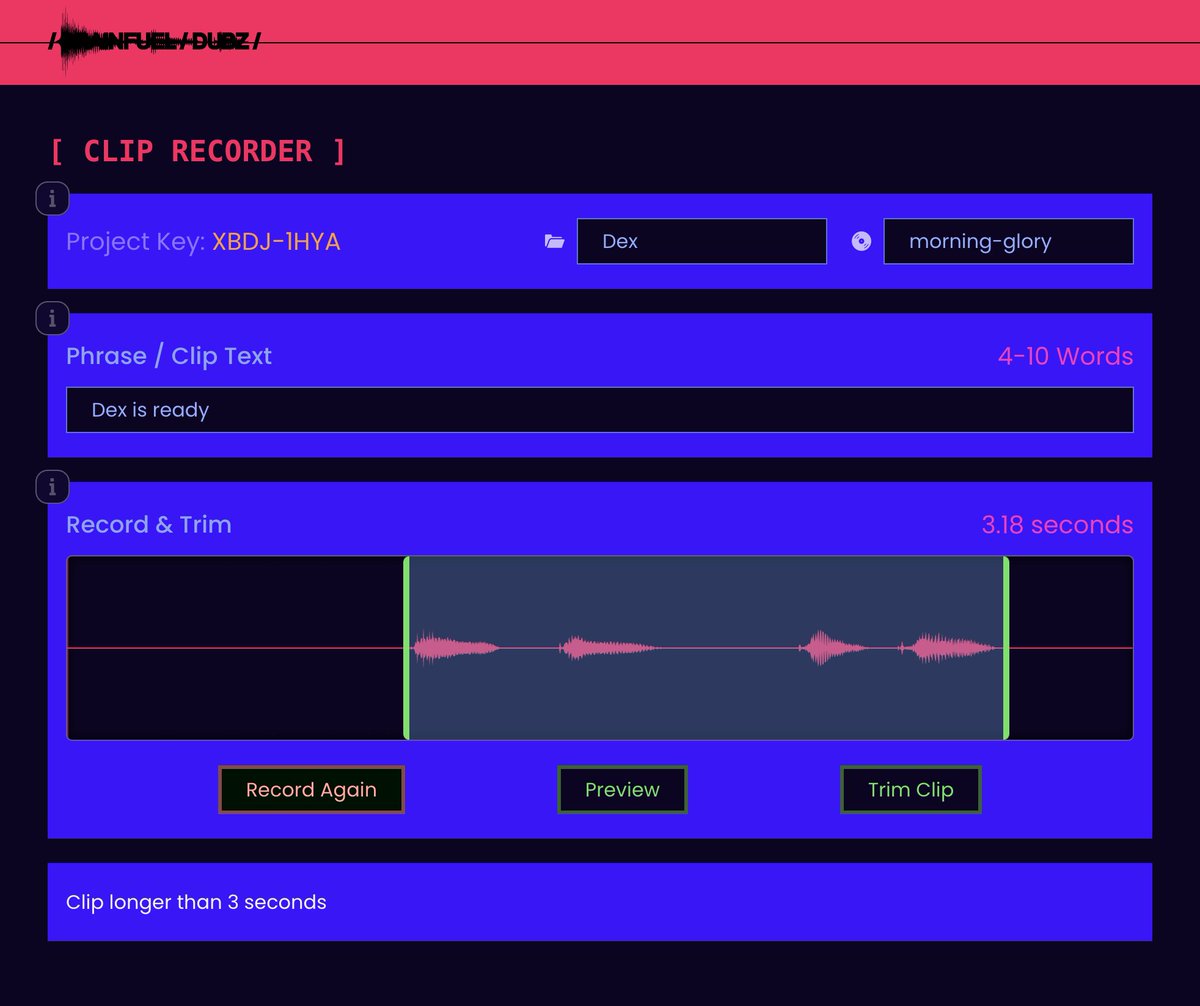Click the info icon above Project Key
The image size is (1200, 1006).
[52, 198]
